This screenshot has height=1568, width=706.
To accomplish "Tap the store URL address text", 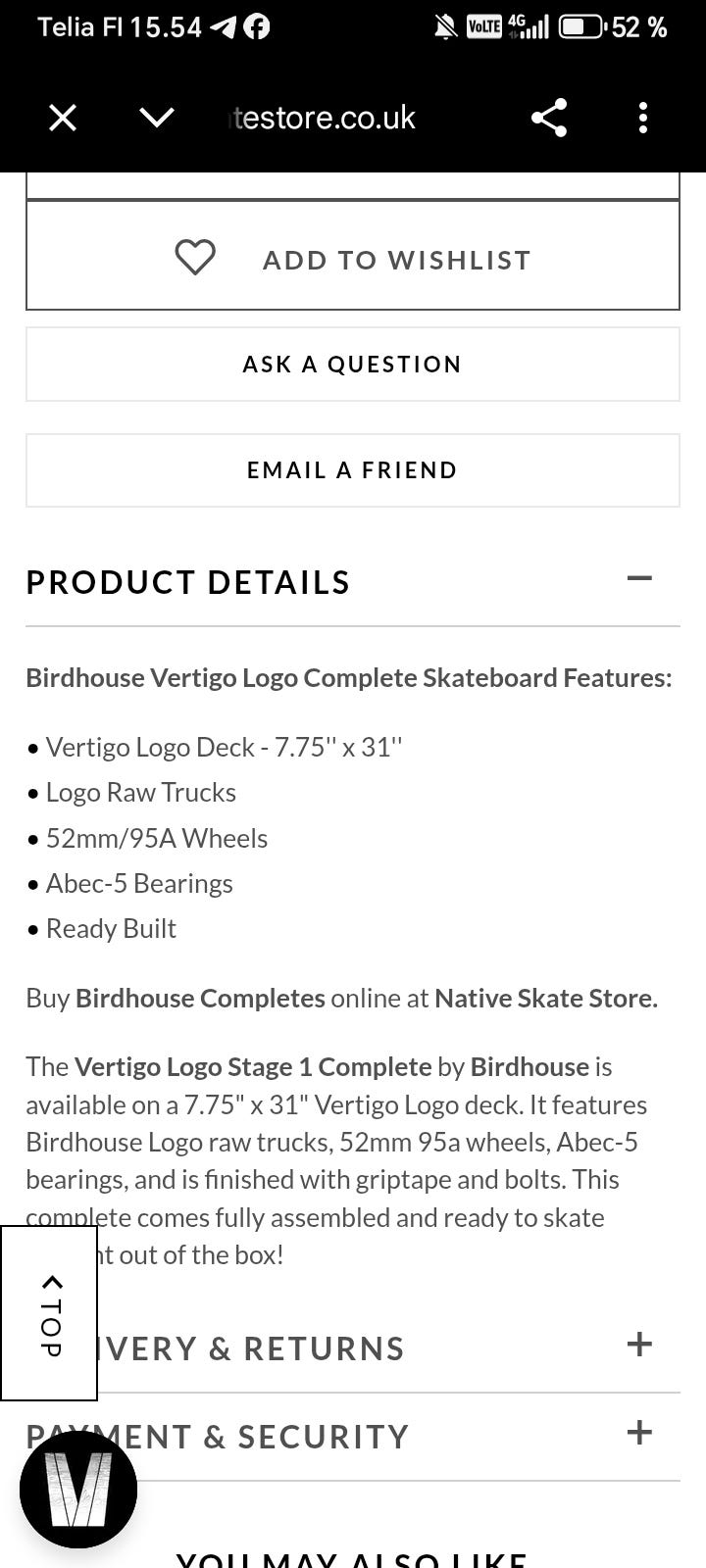I will pyautogui.click(x=323, y=118).
